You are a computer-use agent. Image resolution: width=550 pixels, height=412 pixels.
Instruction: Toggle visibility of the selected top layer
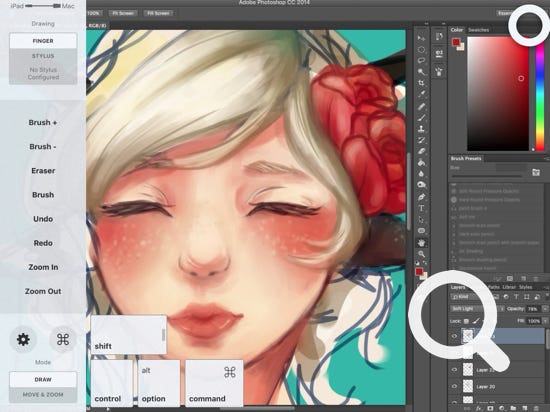454,336
